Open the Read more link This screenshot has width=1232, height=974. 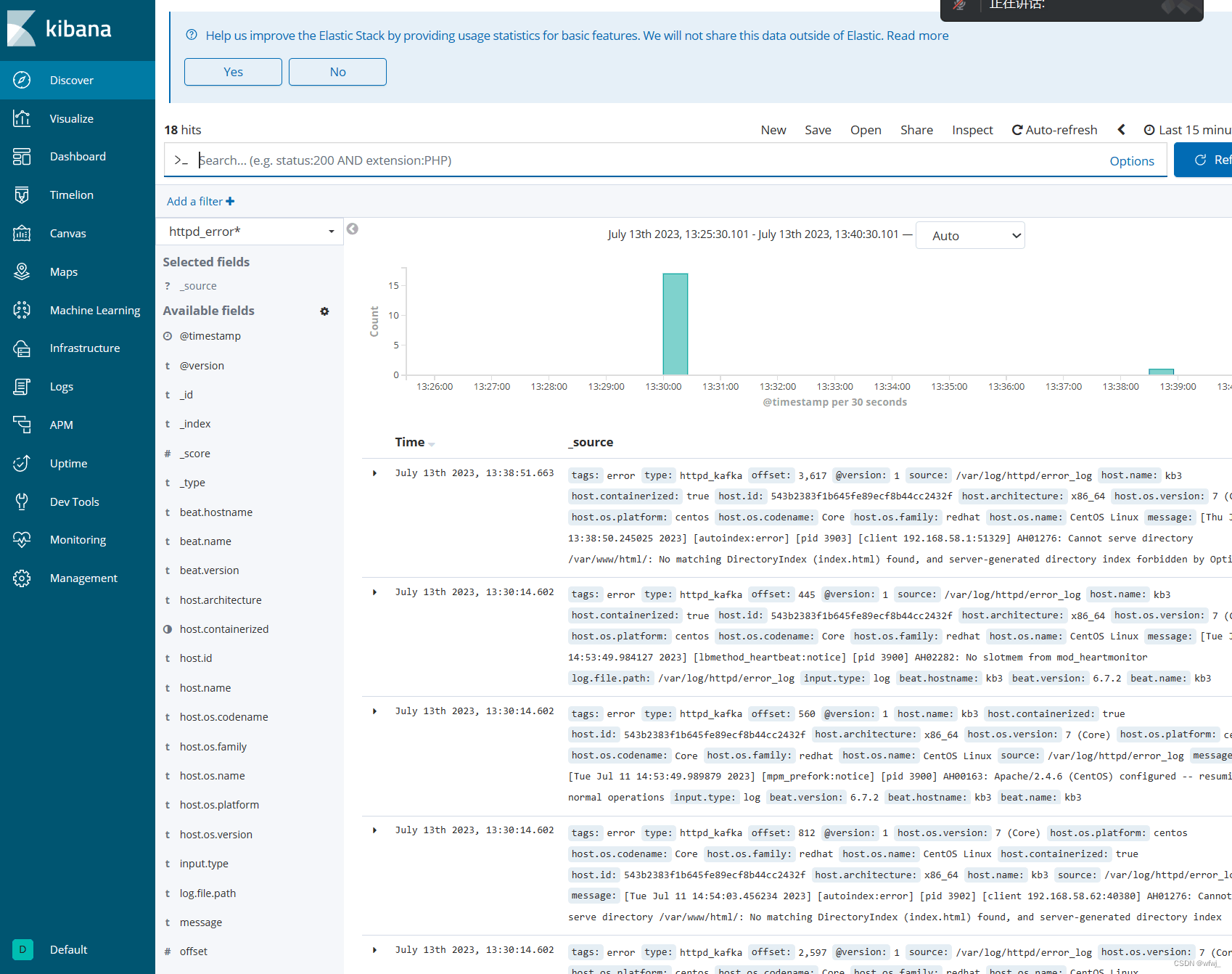[x=917, y=36]
